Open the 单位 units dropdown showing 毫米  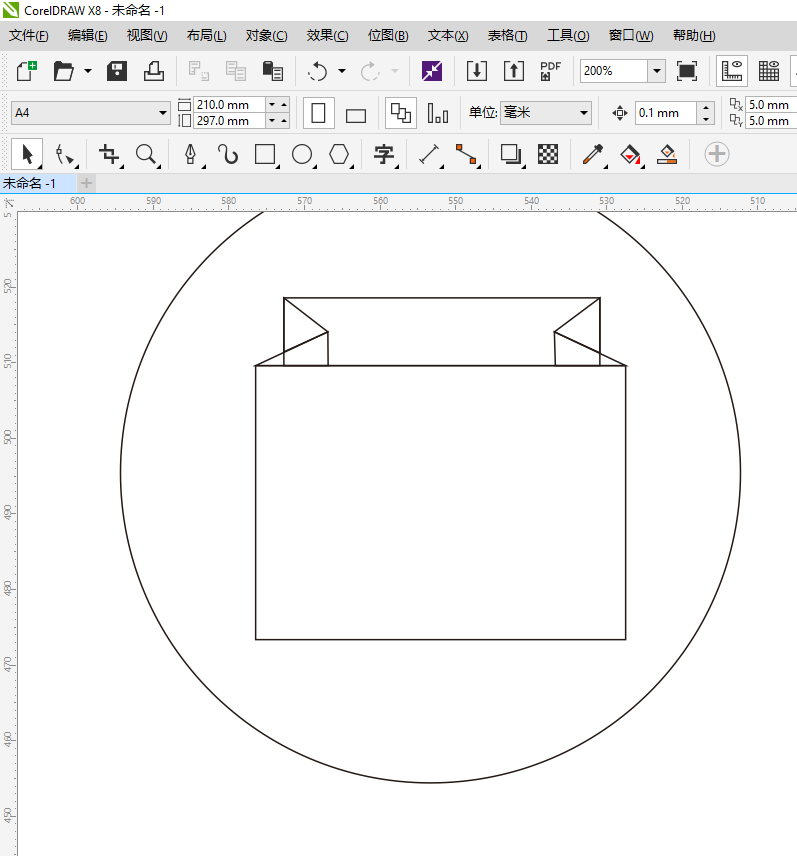tap(584, 113)
